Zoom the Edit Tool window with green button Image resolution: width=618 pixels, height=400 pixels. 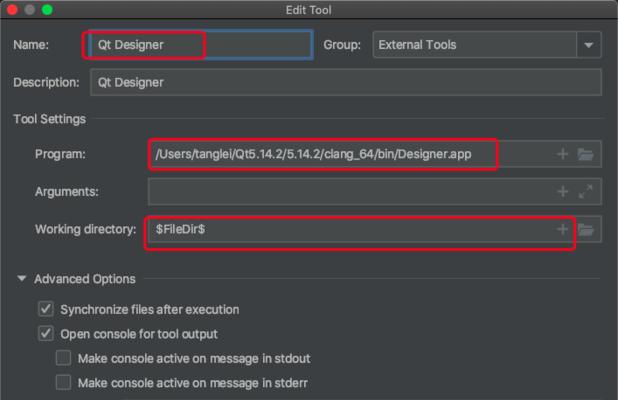(x=47, y=9)
